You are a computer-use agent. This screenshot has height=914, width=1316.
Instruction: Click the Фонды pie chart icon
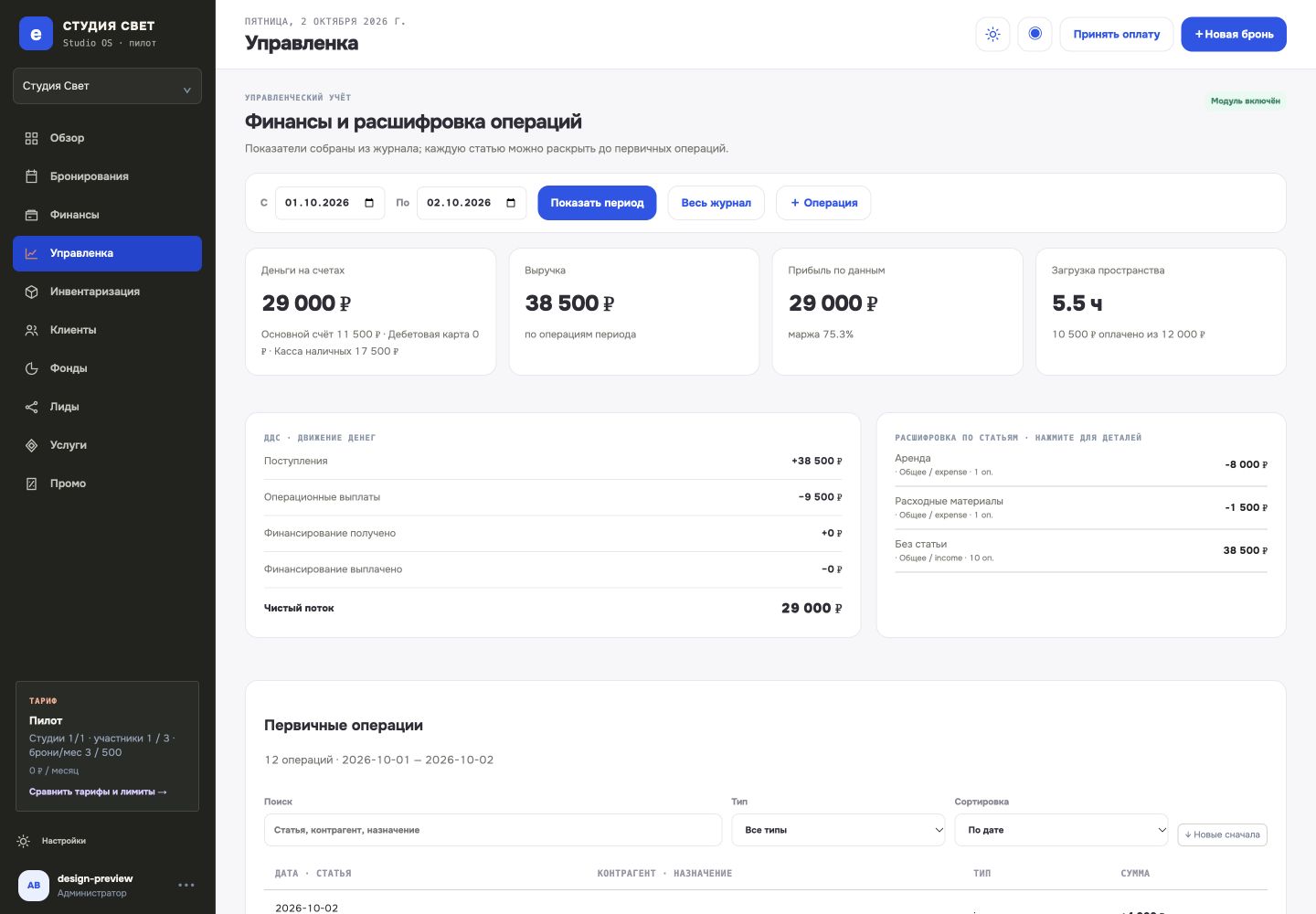point(31,368)
